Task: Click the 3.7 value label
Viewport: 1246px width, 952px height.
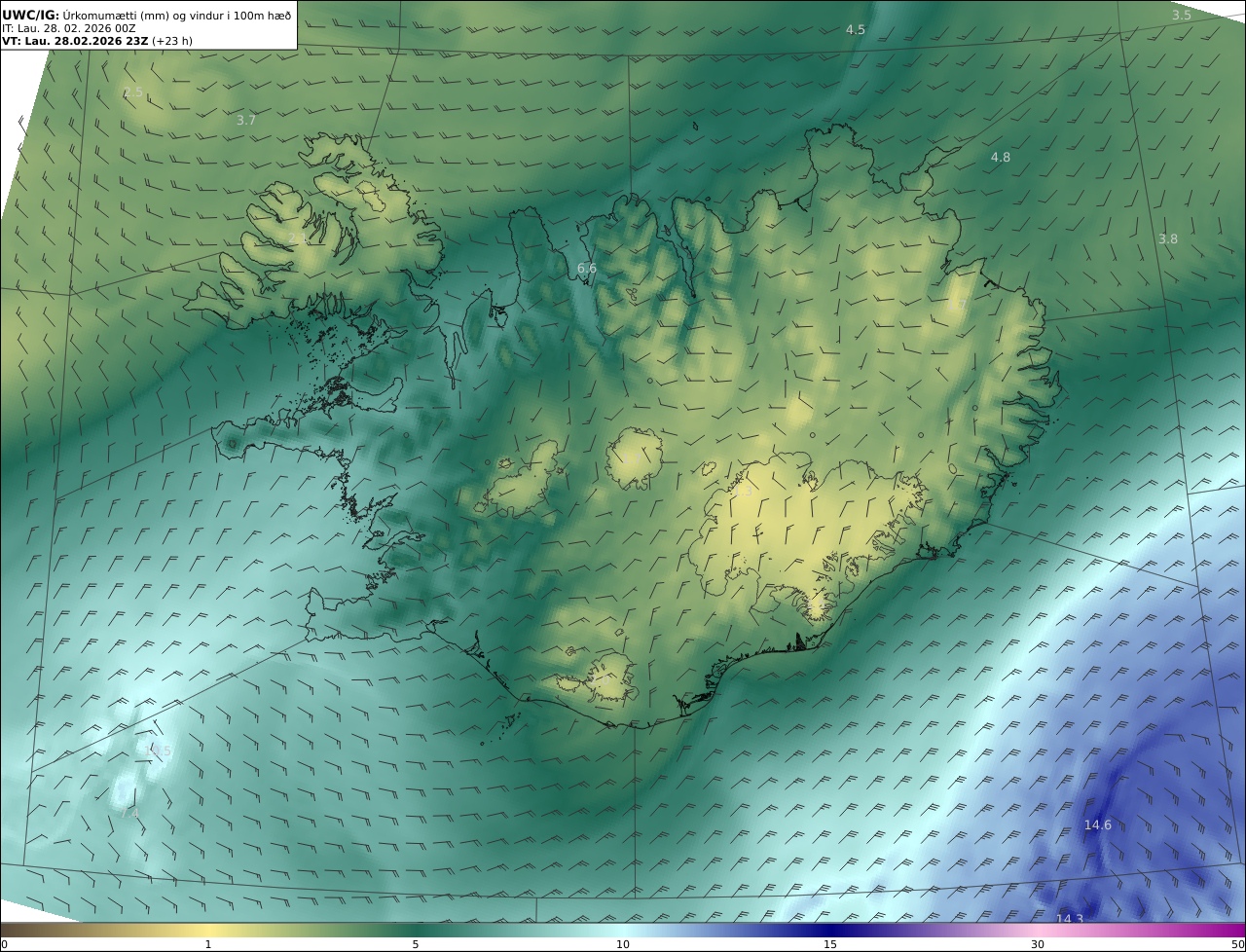Action: 246,121
